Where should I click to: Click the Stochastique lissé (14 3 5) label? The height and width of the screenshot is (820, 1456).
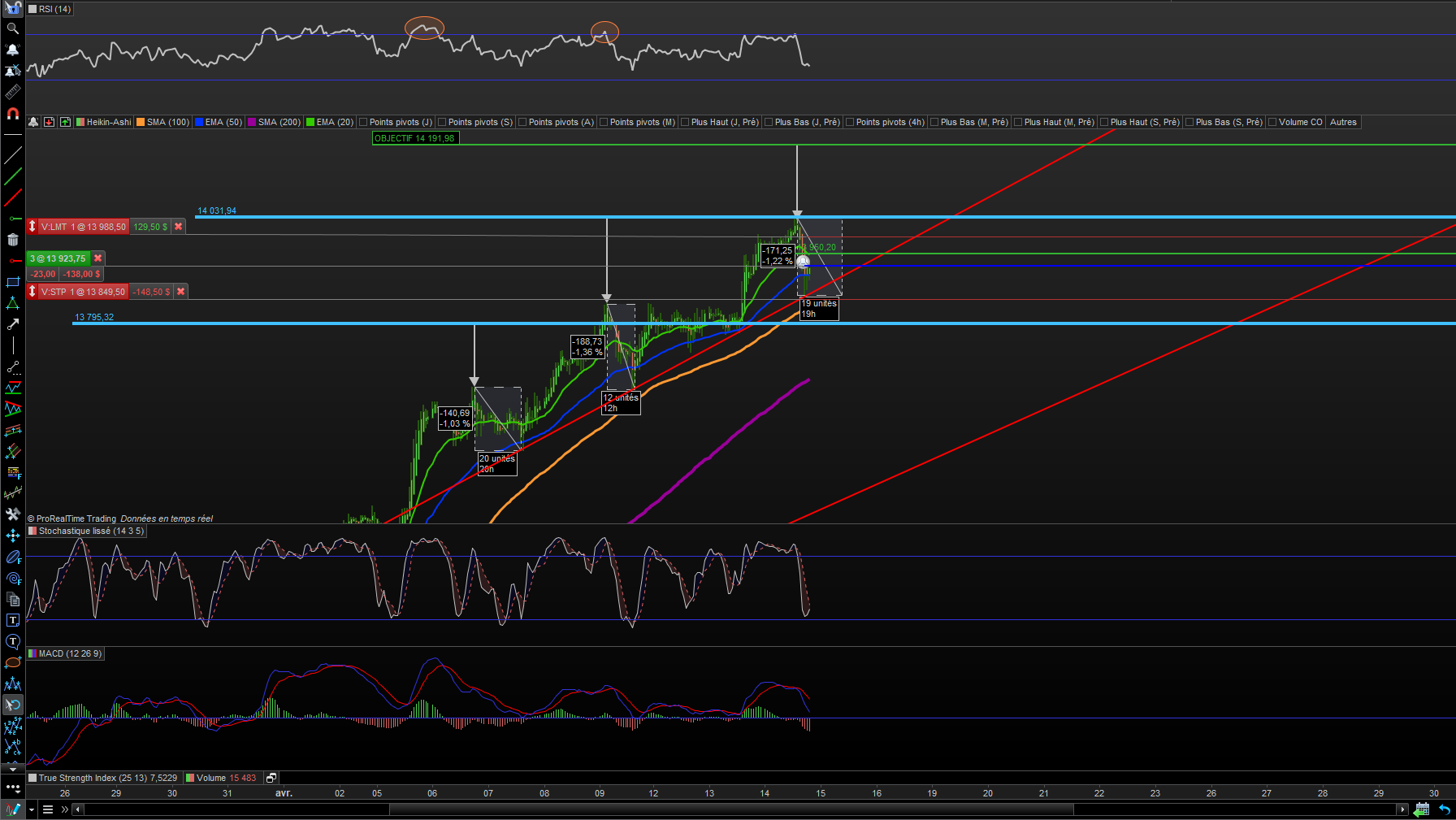(86, 531)
